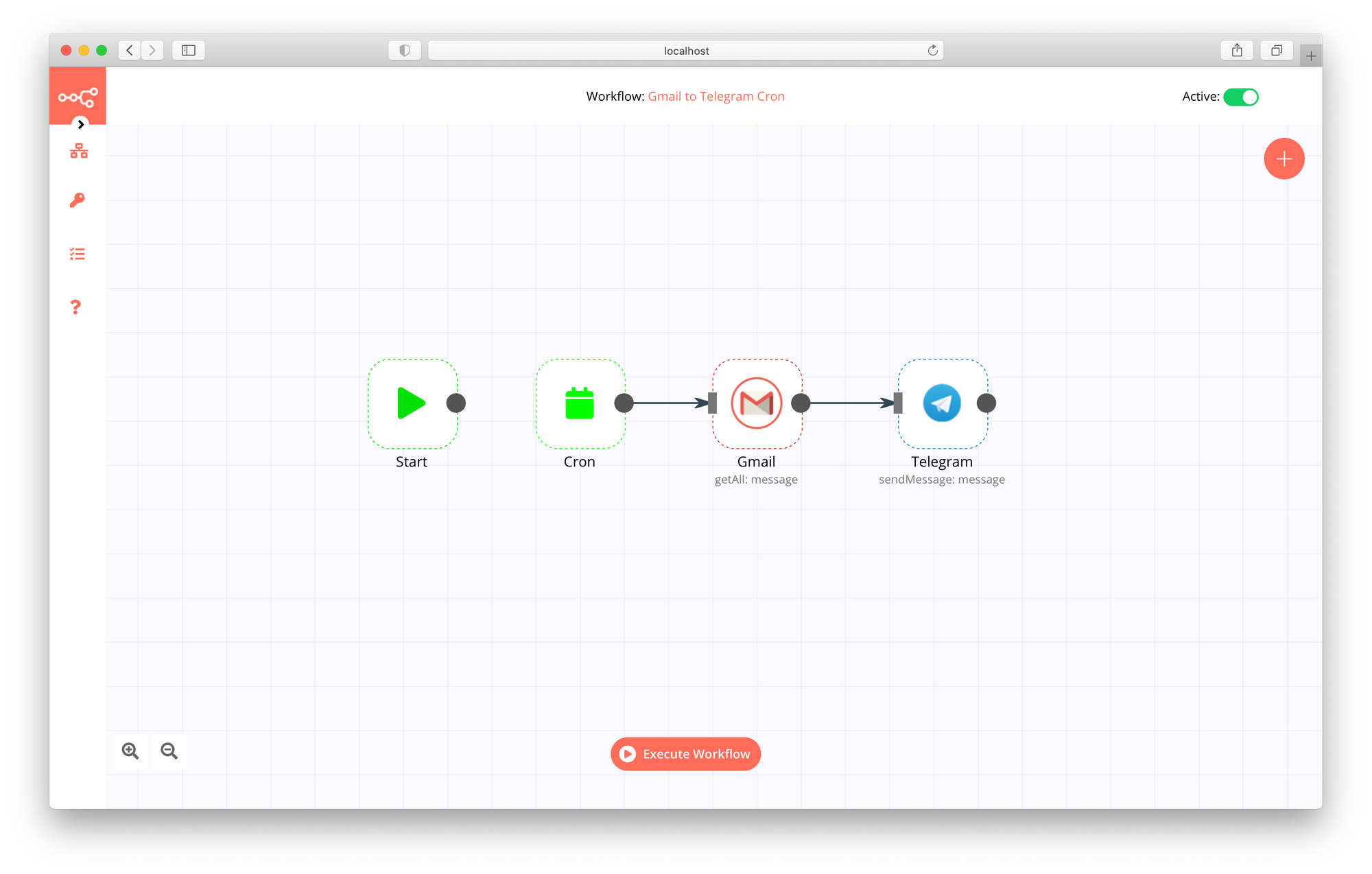Toggle the workflow Active switch
Screen dimensions: 1372x874
point(1240,97)
